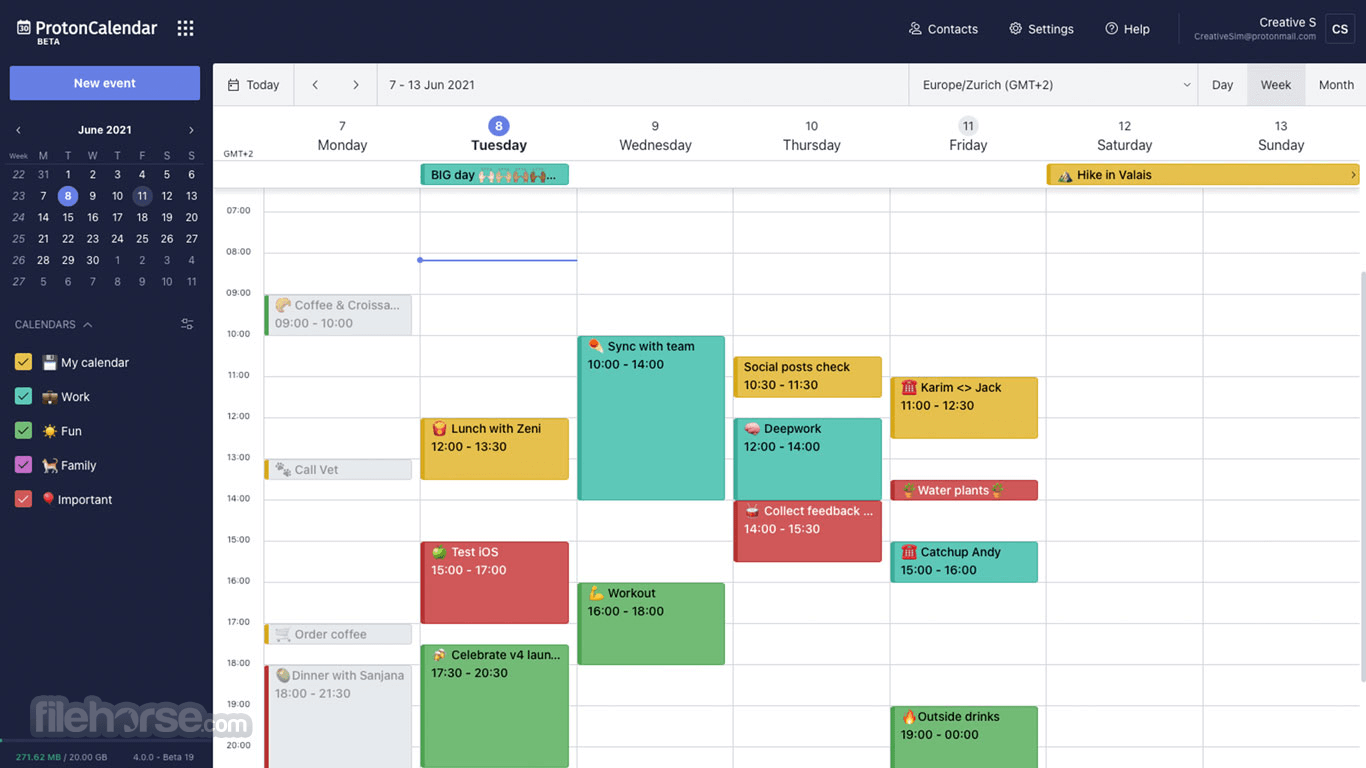The image size is (1366, 768).
Task: Switch to Day view
Action: (1223, 85)
